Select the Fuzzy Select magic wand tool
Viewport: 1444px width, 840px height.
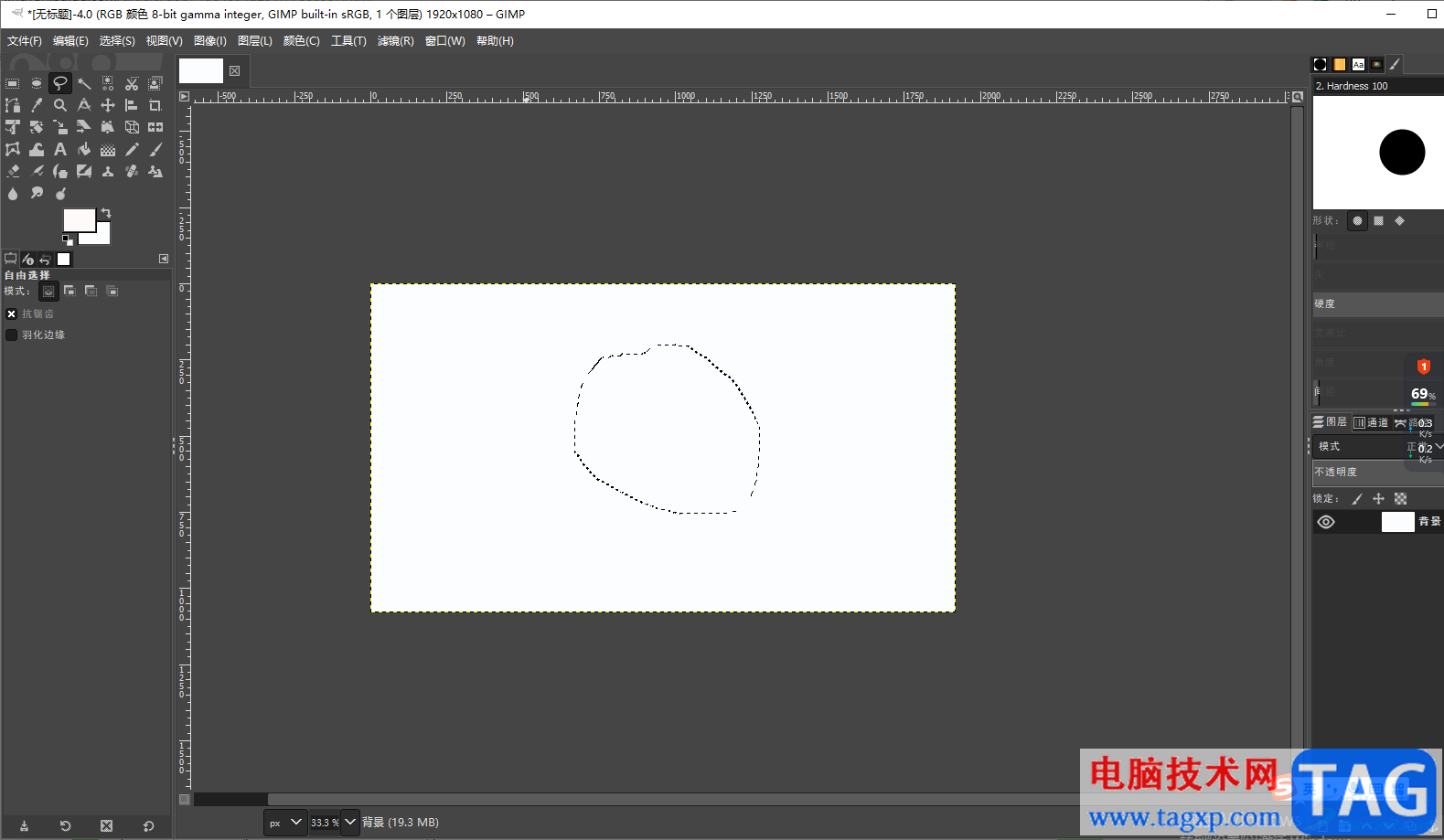click(84, 83)
